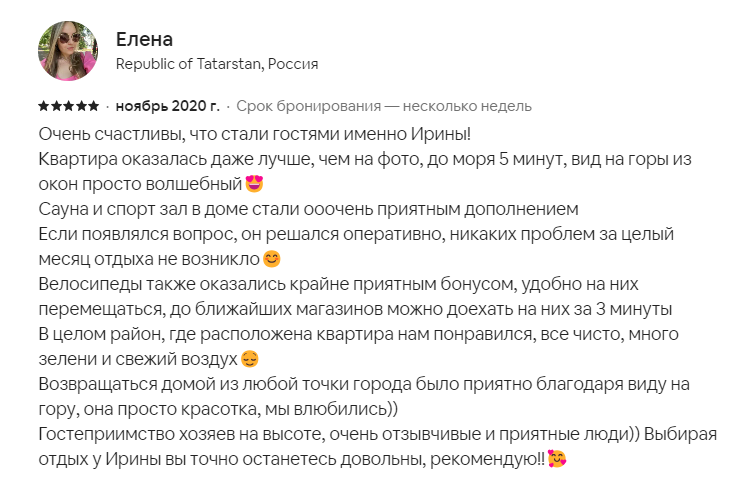
Task: Click the sentence starting with Велосипеды также
Action: click(355, 297)
